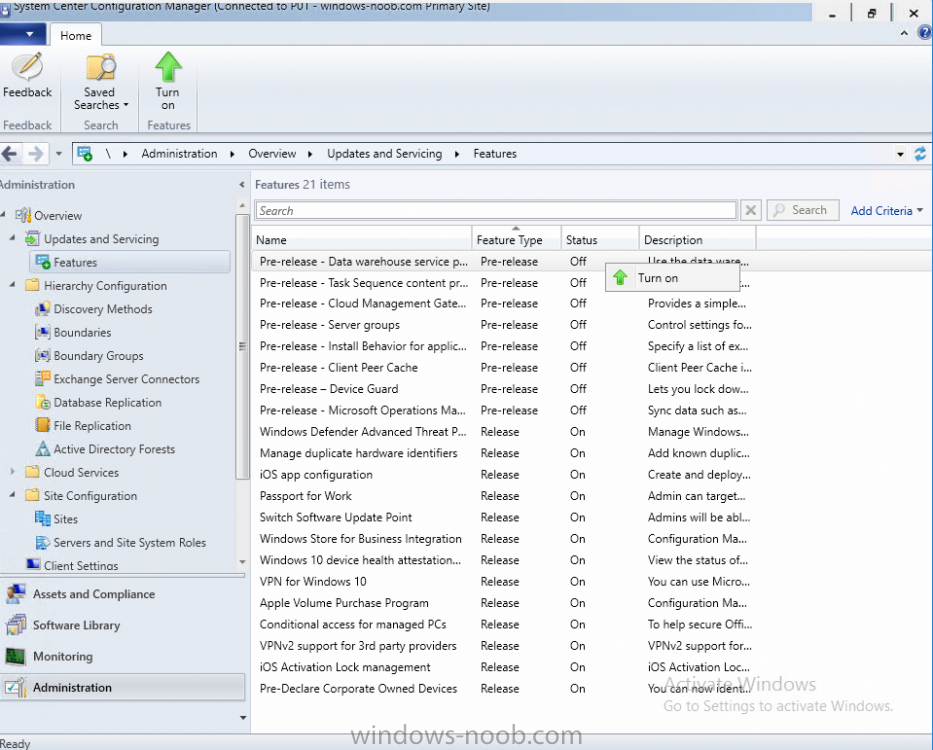Sort by the Feature Type column header
This screenshot has width=933, height=750.
pos(516,240)
